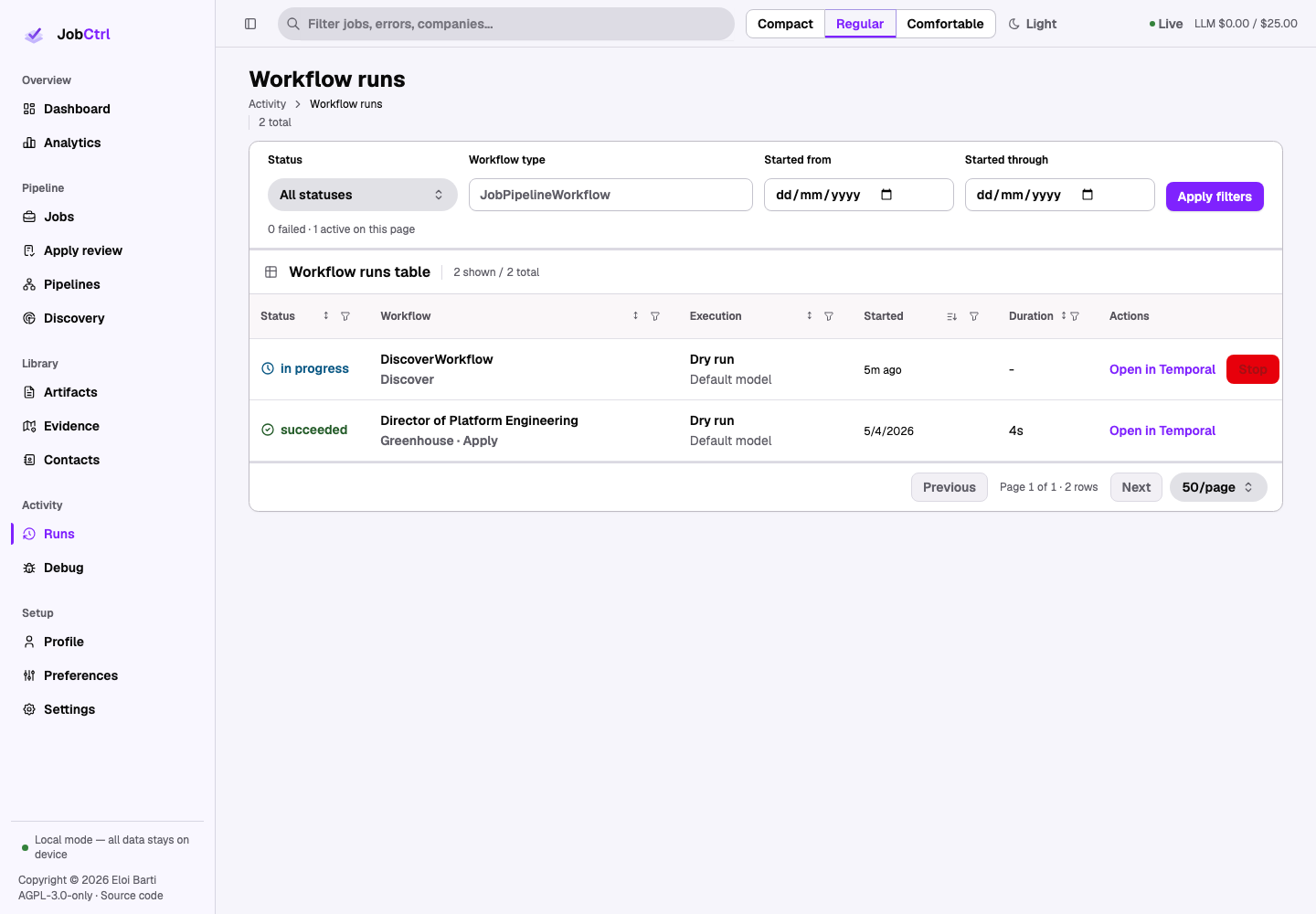Open the All statuses dropdown
Screen dimensions: 1316x914
pyautogui.click(x=363, y=195)
